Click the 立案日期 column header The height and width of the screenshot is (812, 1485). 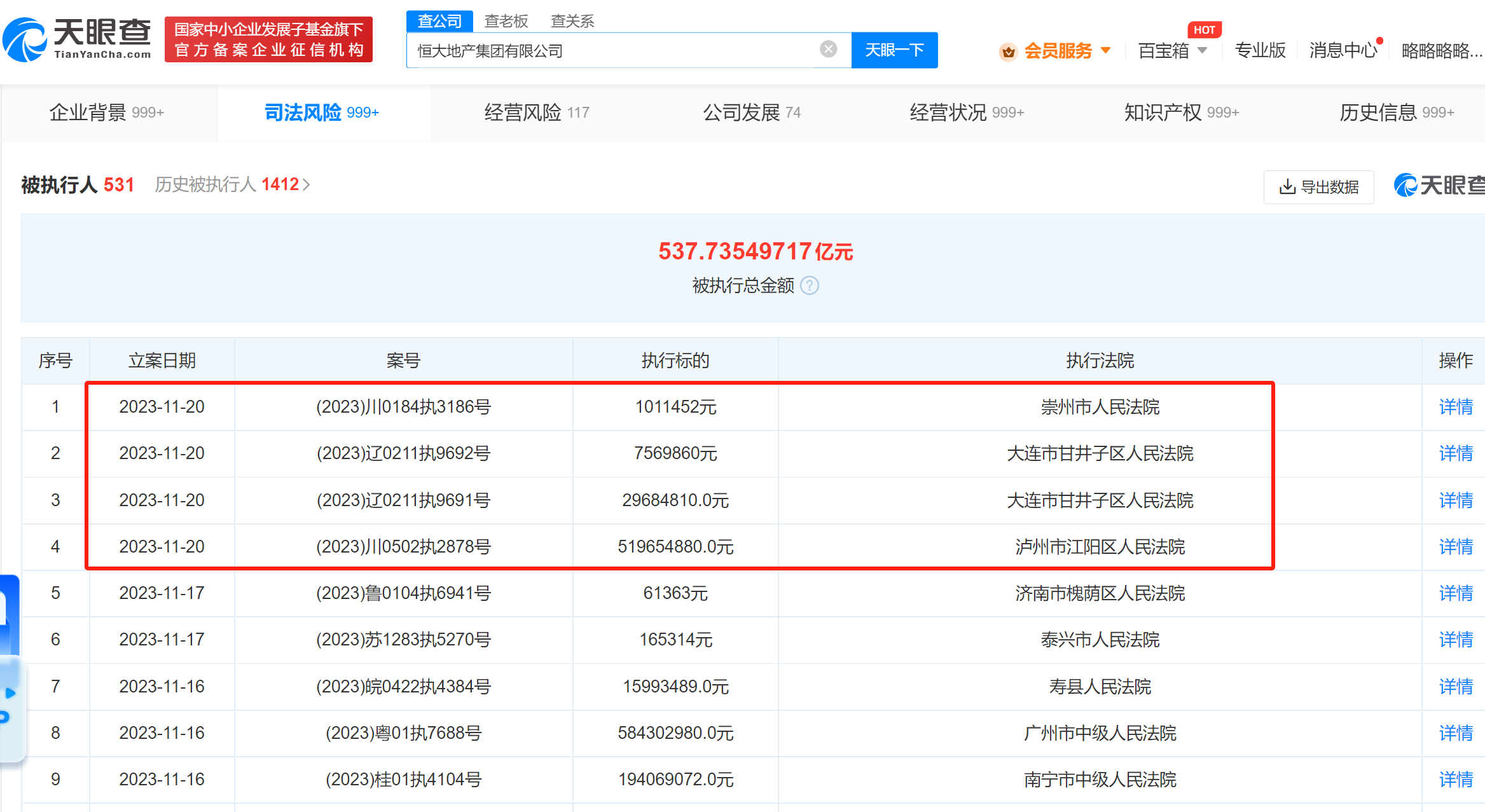tap(162, 361)
